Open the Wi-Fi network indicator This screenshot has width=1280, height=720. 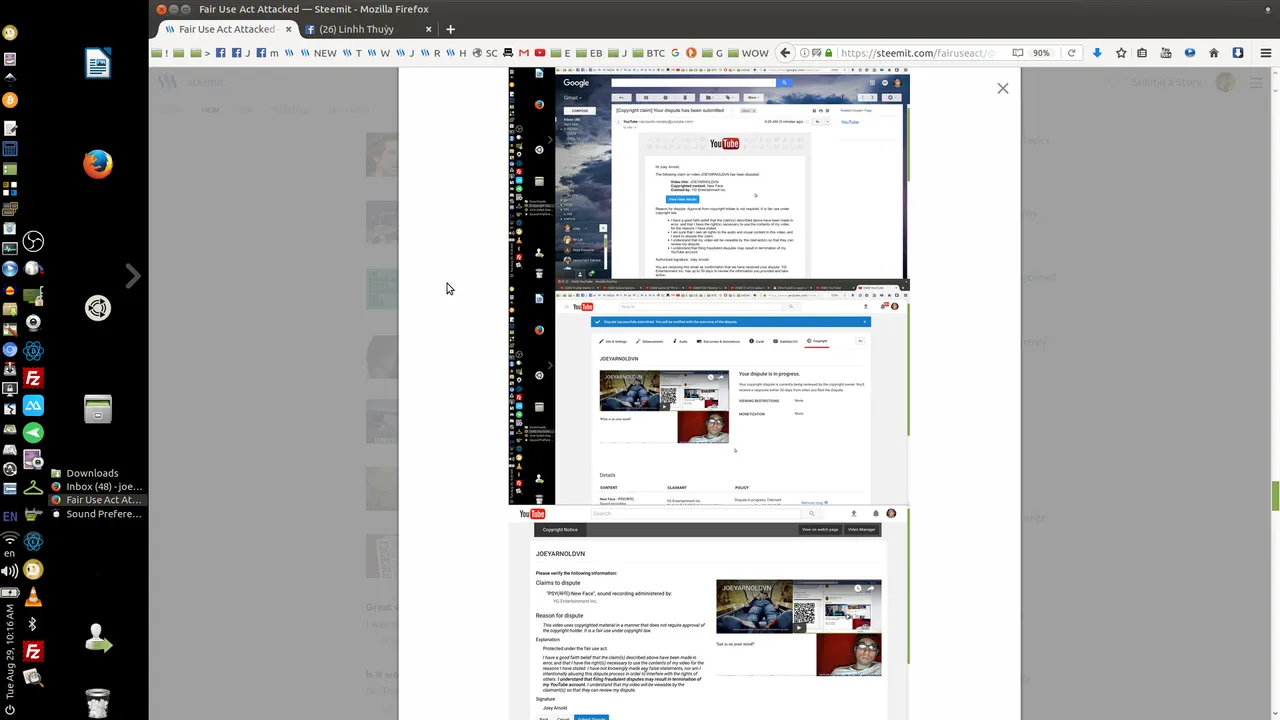10,538
